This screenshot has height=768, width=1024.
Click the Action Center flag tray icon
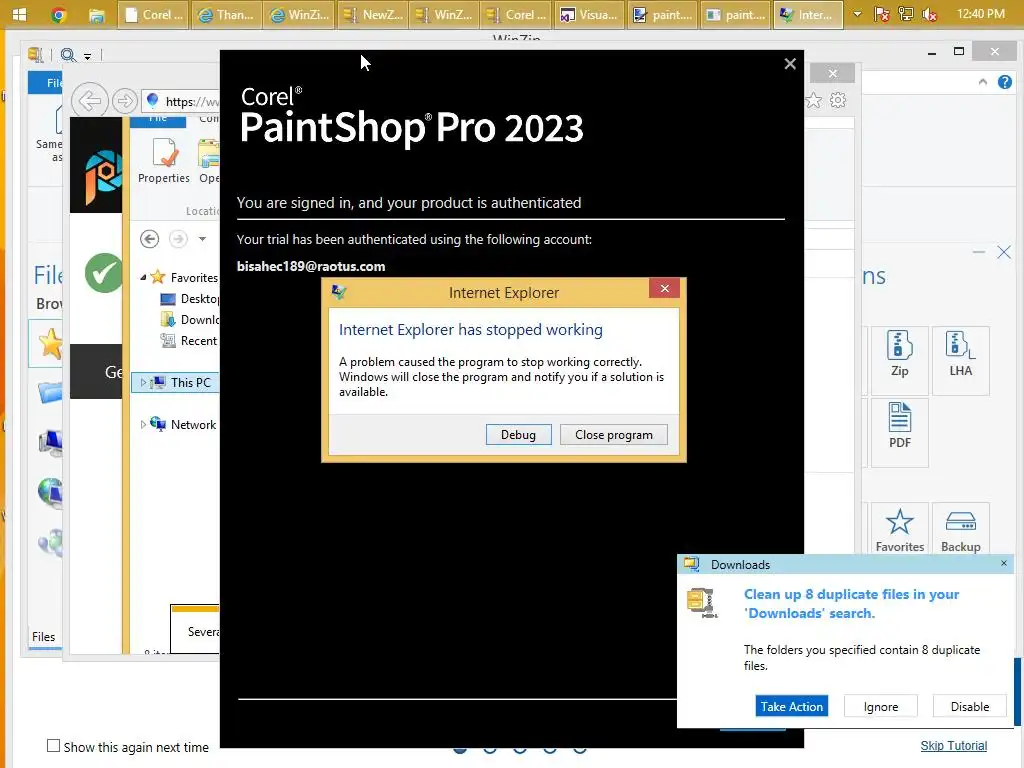(882, 14)
